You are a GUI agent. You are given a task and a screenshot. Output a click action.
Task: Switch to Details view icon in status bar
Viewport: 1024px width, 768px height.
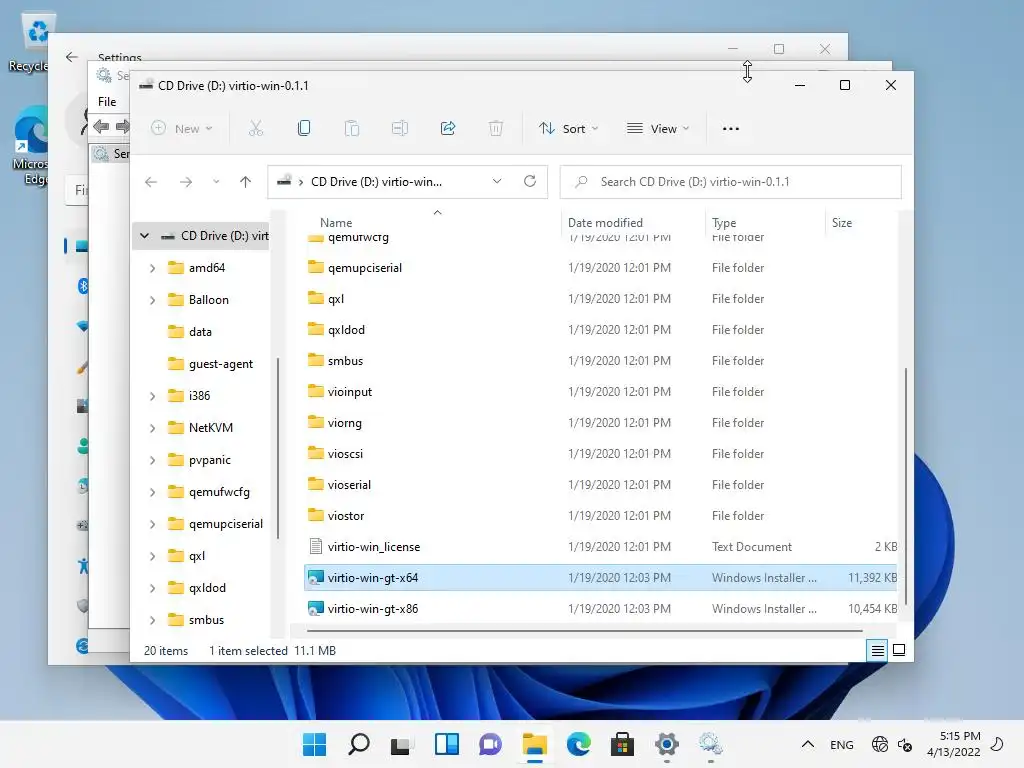877,650
